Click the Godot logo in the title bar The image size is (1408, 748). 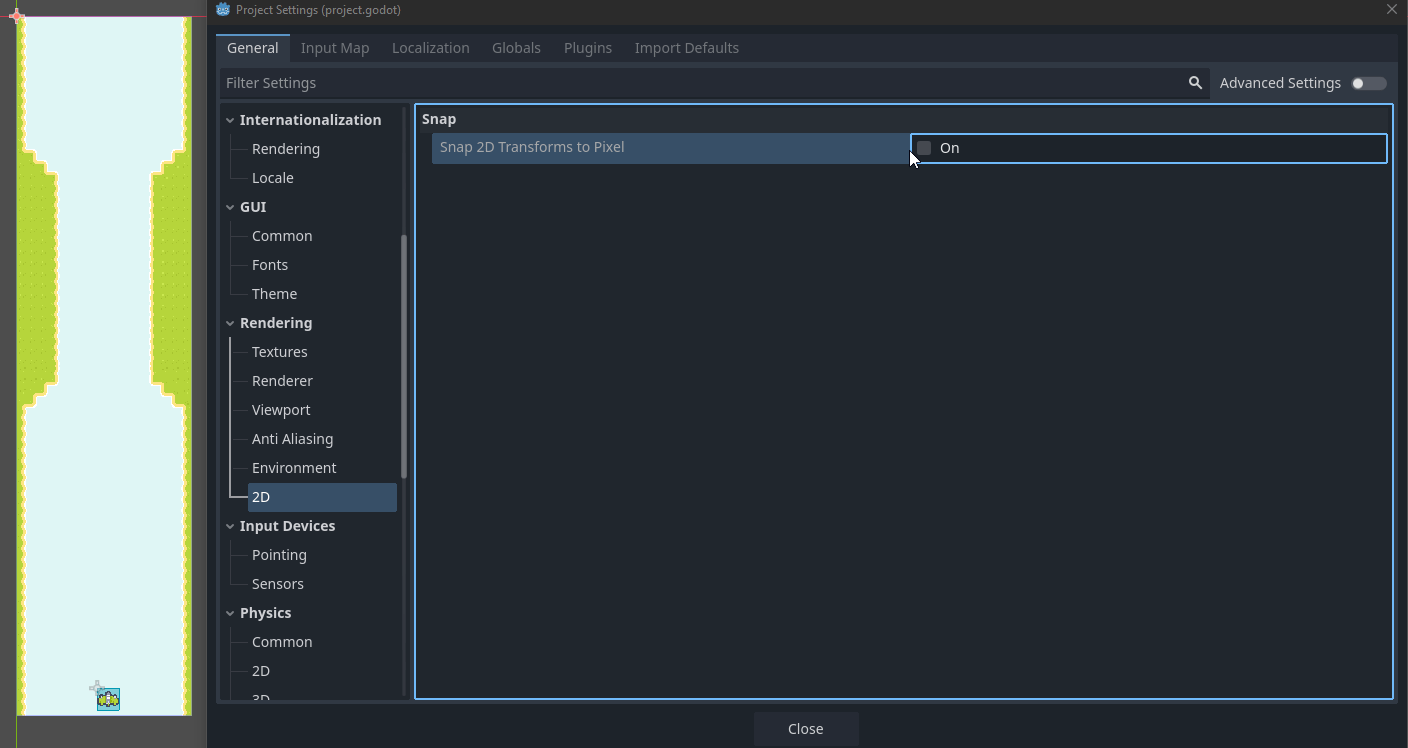tap(221, 10)
